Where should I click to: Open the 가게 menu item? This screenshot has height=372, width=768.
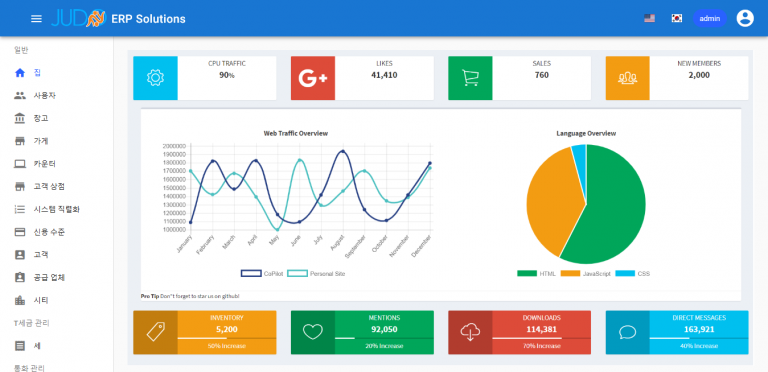(x=56, y=141)
